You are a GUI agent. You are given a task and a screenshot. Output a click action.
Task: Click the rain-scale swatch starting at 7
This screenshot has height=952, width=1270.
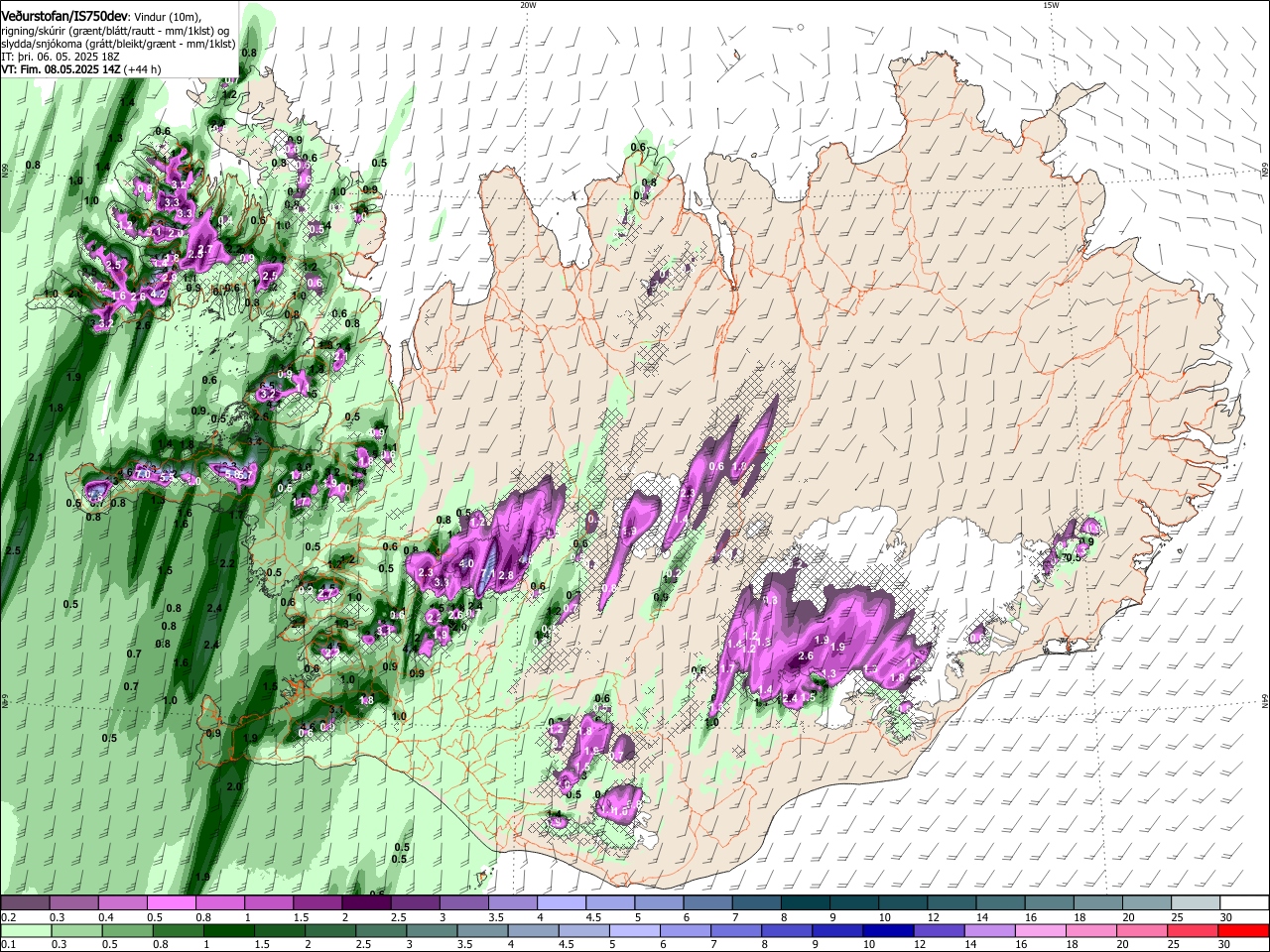tap(738, 930)
